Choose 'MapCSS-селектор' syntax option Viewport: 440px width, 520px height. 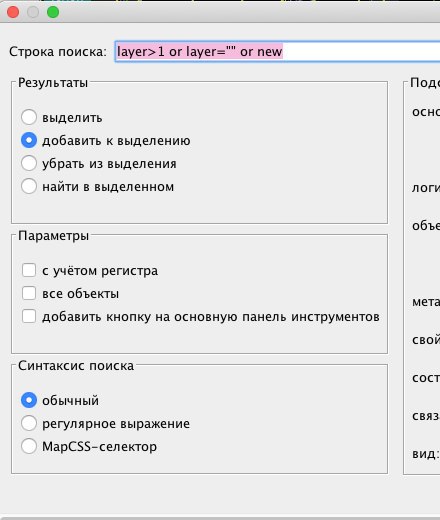29,446
